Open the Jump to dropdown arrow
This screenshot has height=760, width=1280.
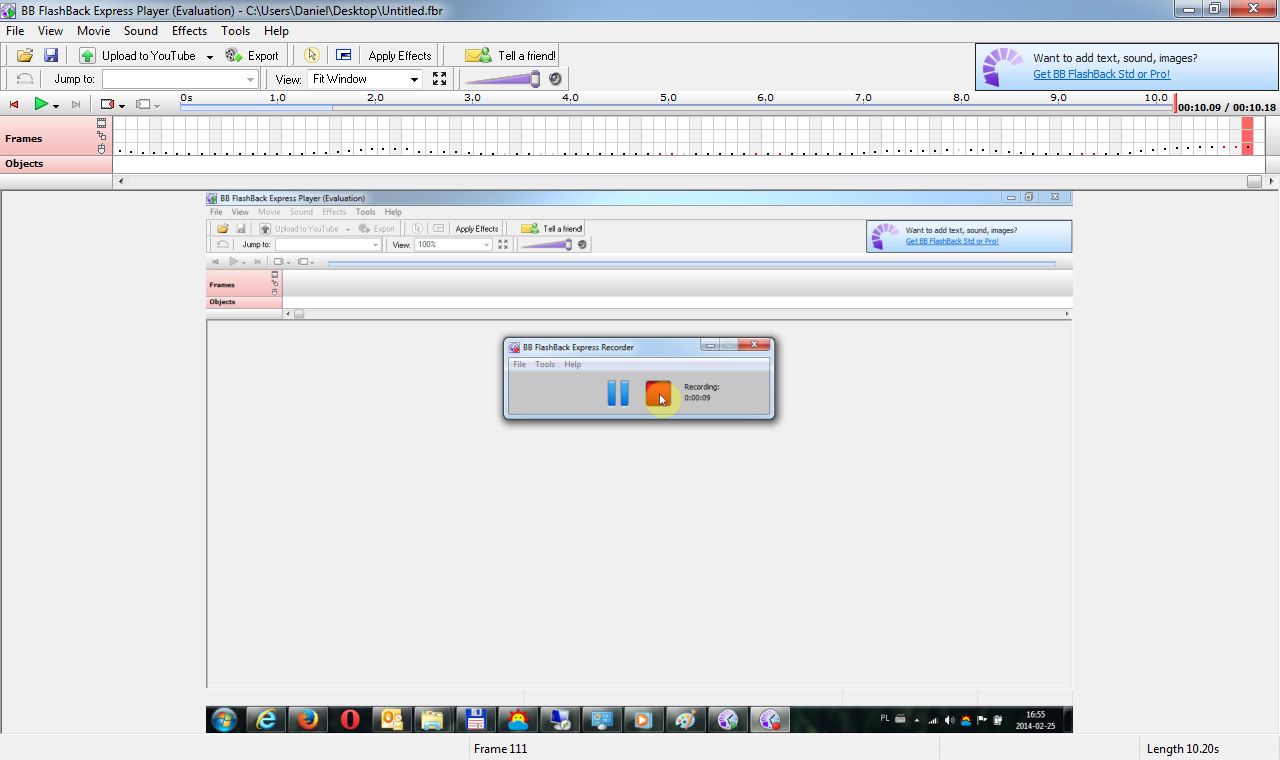(251, 79)
